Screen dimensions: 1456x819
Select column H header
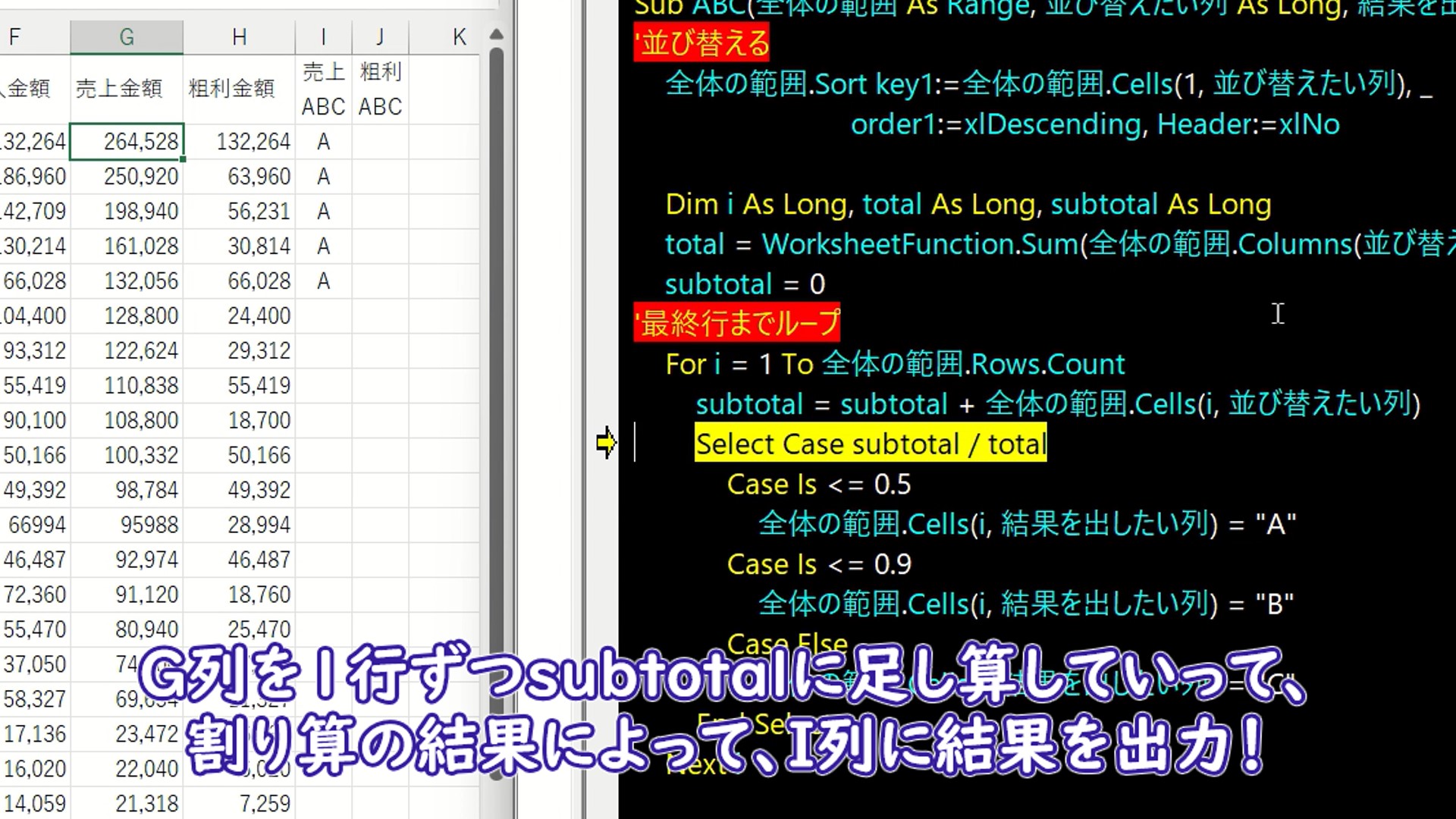click(239, 36)
